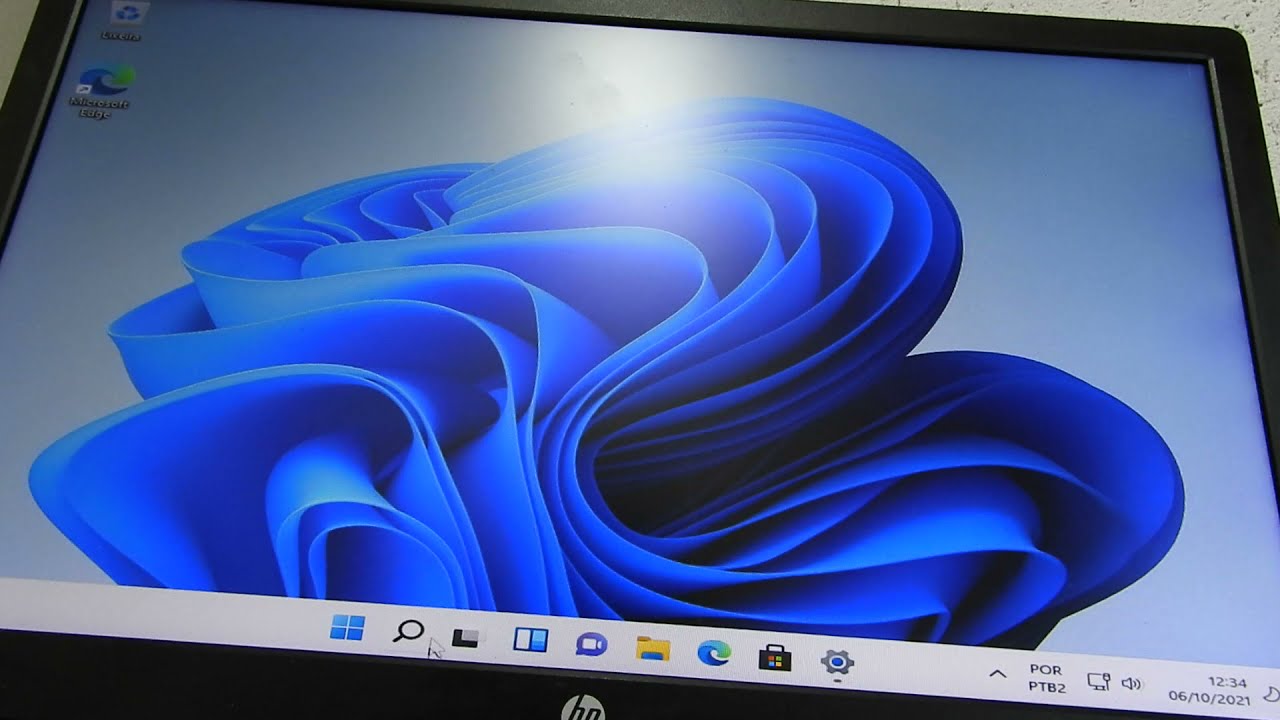1280x720 pixels.
Task: Open Microsoft Store from taskbar
Action: coord(775,657)
